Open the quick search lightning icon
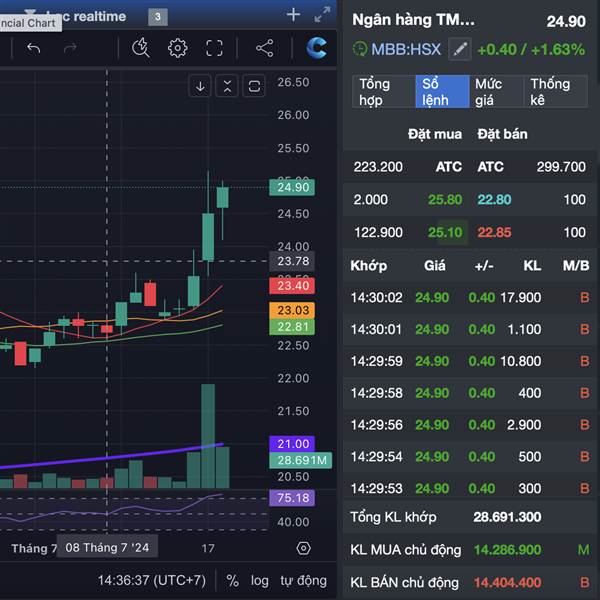 point(140,48)
